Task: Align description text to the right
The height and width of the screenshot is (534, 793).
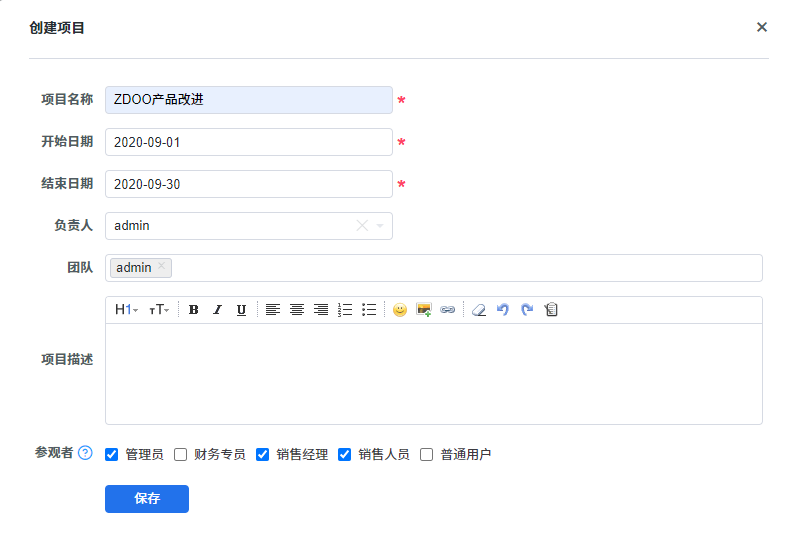Action: click(x=321, y=309)
